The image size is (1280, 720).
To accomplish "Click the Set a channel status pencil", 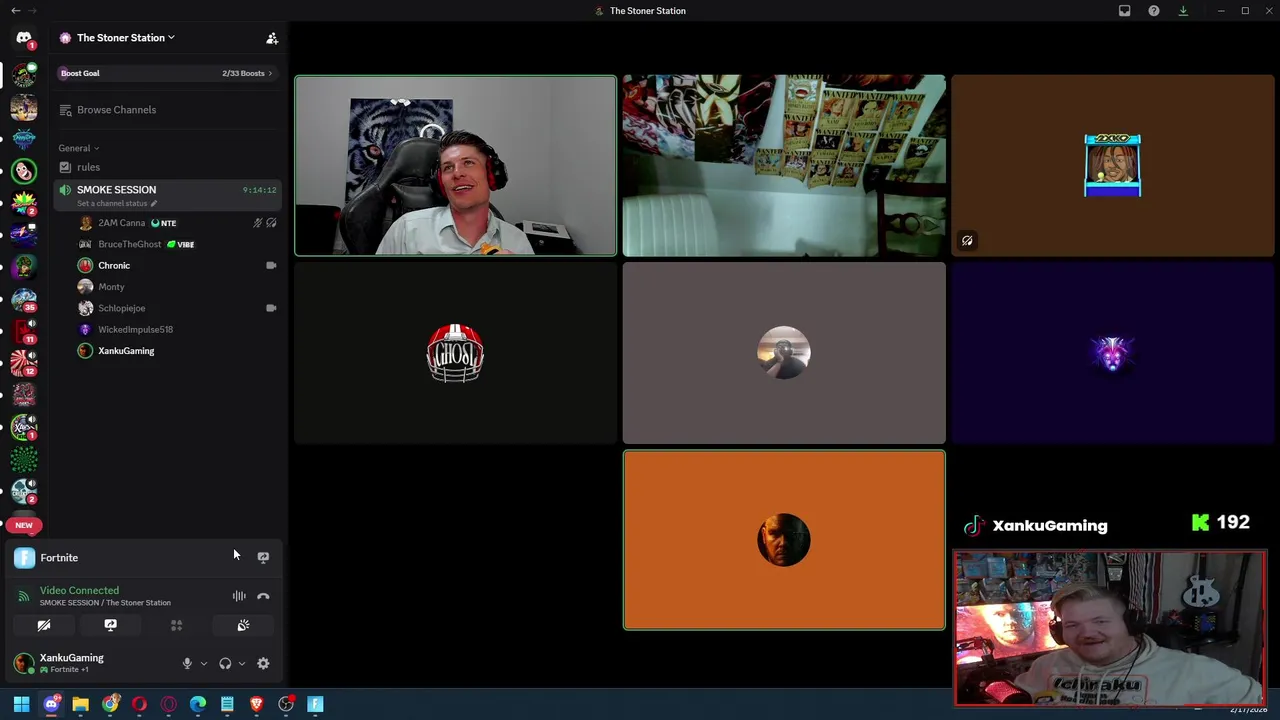I will (153, 203).
